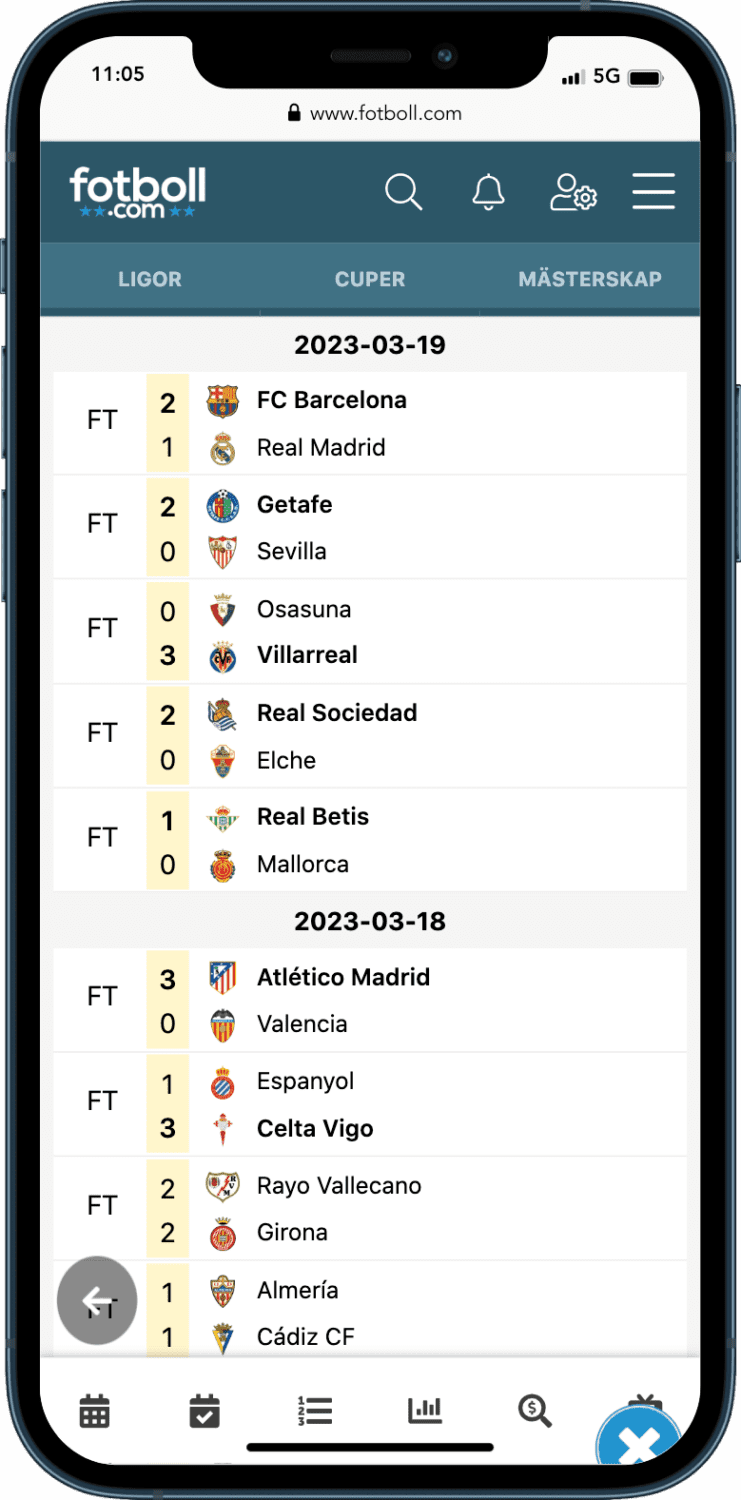Switch to the MÄSTERSKAP tab
This screenshot has width=741, height=1500.
[x=589, y=279]
